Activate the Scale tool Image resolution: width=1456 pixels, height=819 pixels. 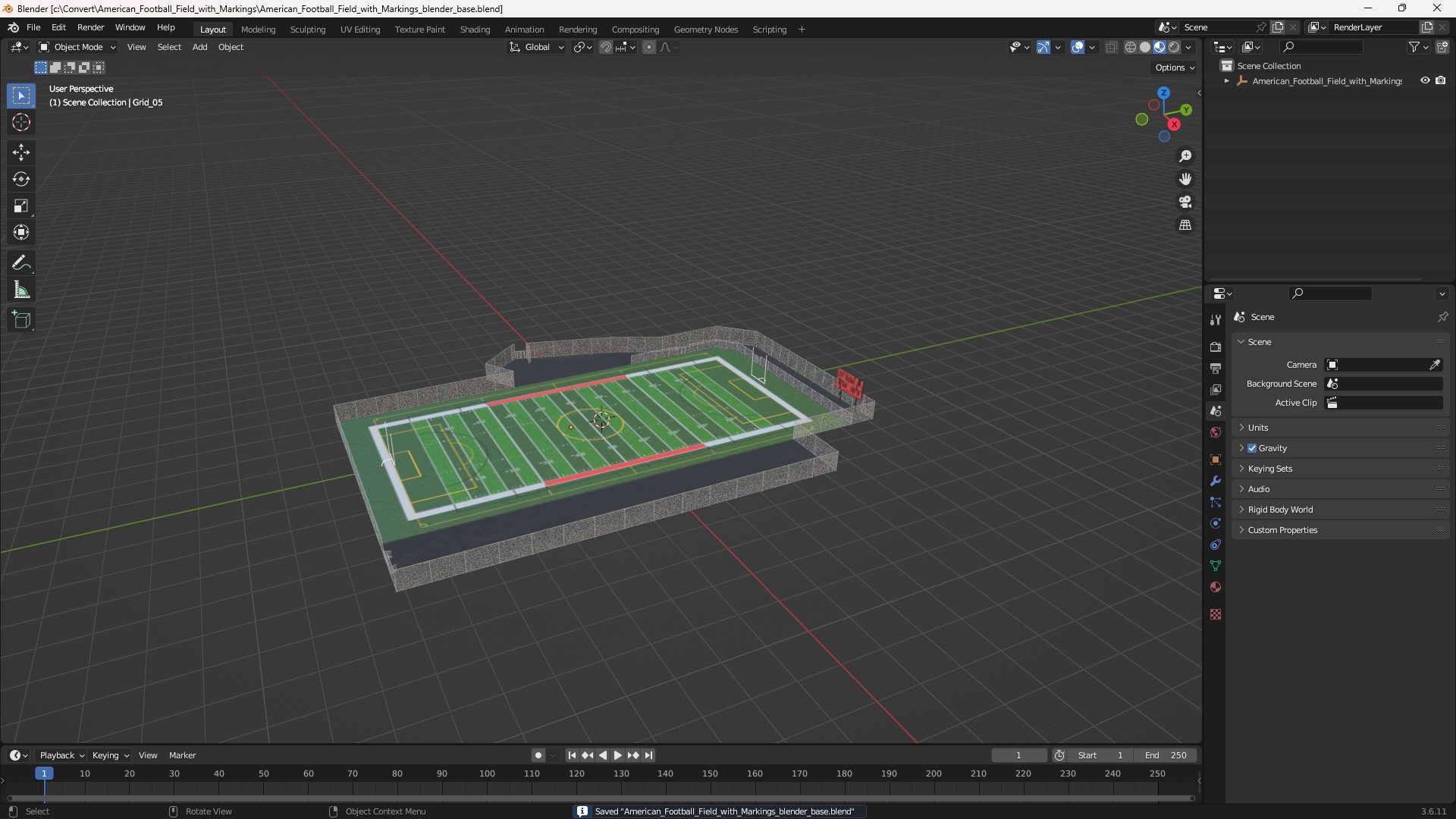[x=21, y=206]
